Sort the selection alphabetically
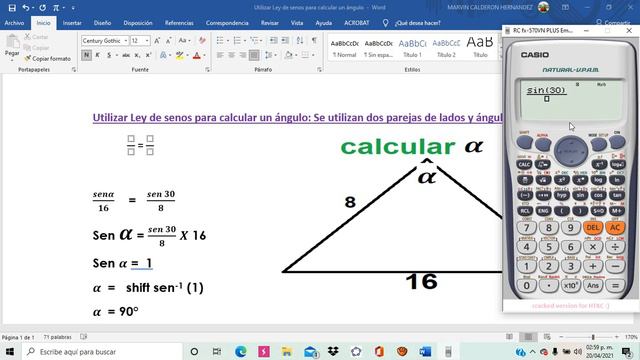 click(x=300, y=40)
